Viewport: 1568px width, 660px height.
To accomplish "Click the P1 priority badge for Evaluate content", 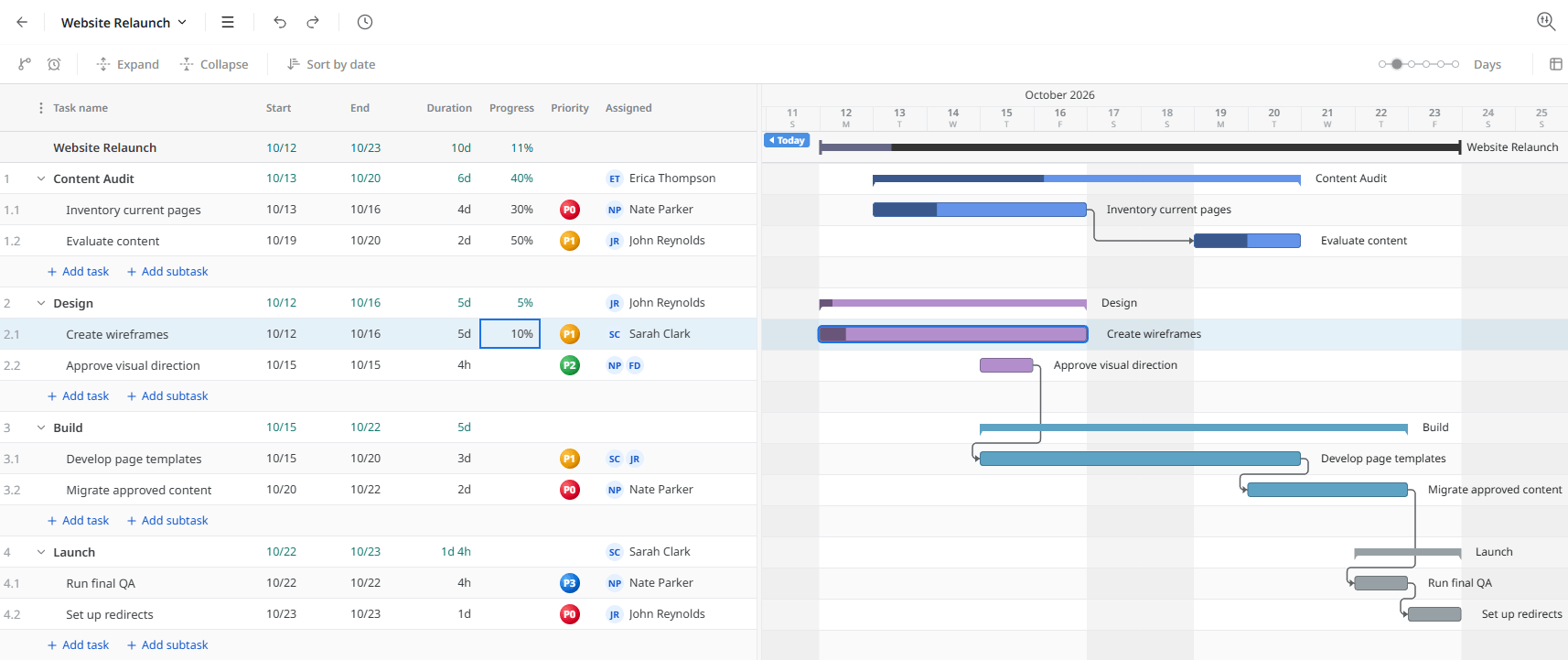I will 569,241.
